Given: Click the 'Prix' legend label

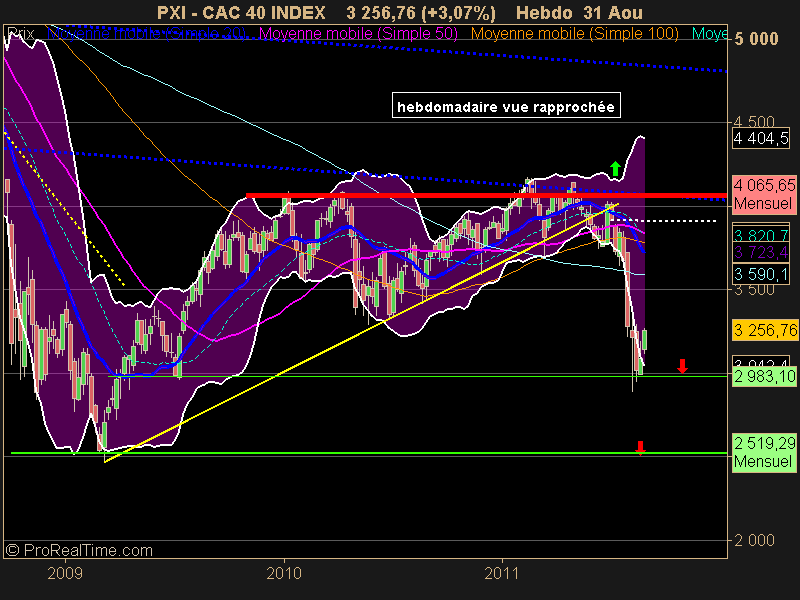Looking at the screenshot, I should (21, 34).
